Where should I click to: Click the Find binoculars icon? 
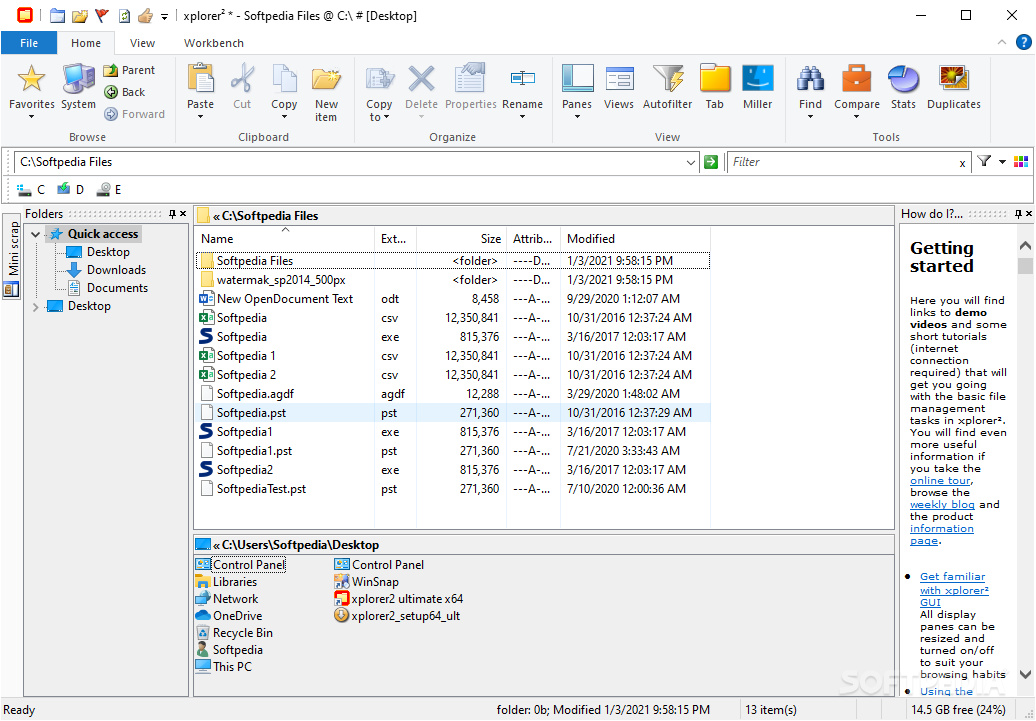810,78
